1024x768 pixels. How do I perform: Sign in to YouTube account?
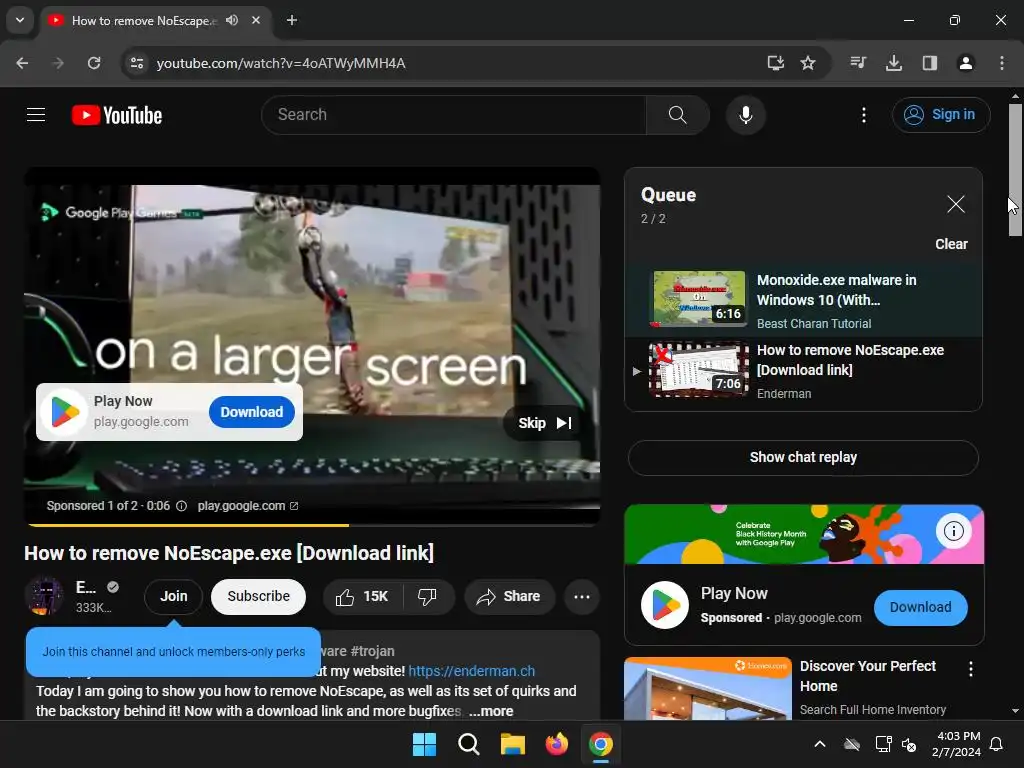coord(940,115)
